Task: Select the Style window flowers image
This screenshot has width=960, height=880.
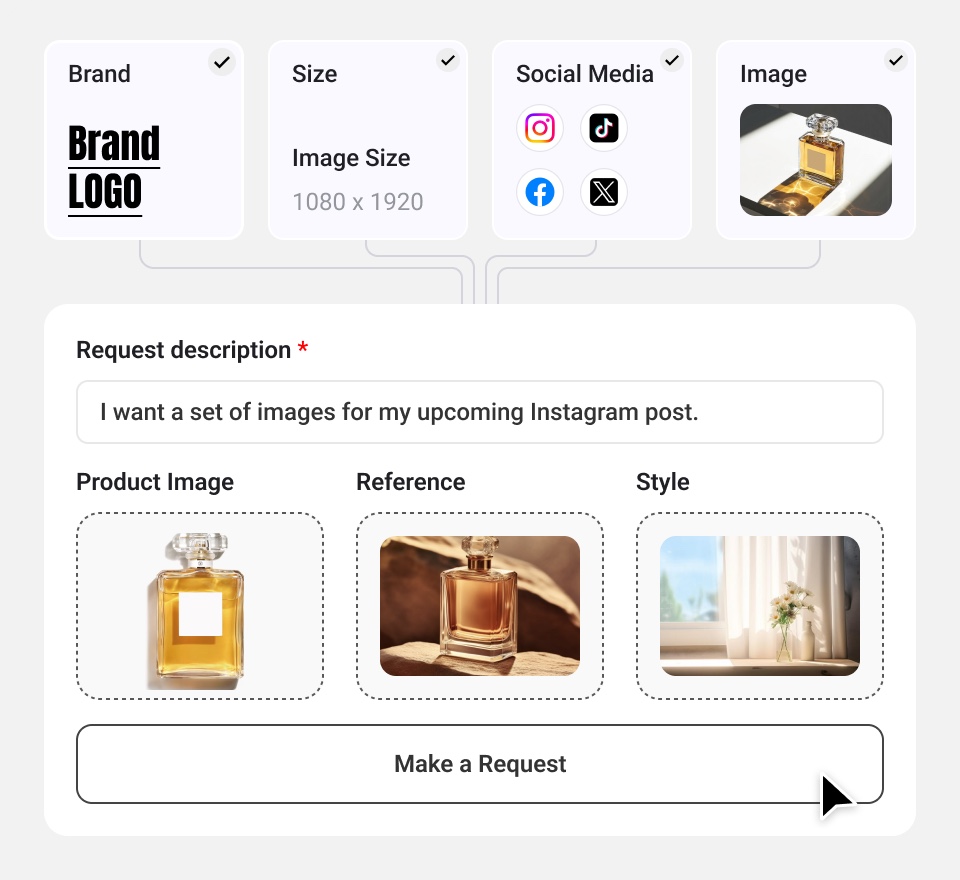Action: (x=760, y=606)
